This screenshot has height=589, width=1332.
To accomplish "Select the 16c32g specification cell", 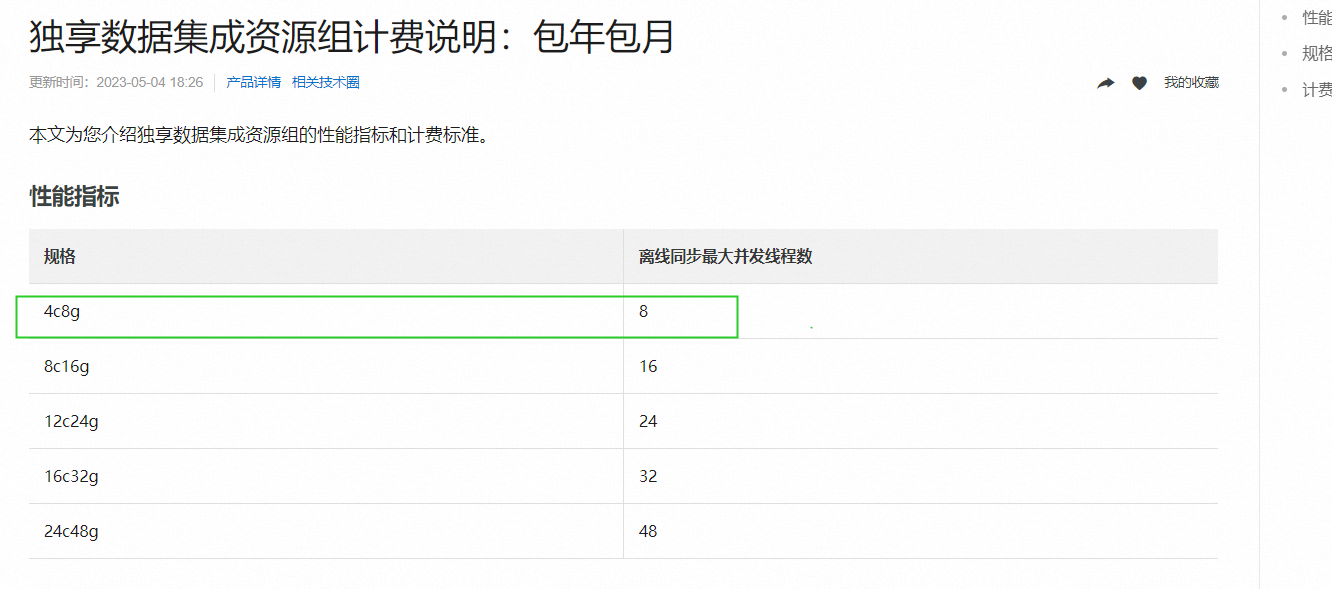I will point(71,476).
